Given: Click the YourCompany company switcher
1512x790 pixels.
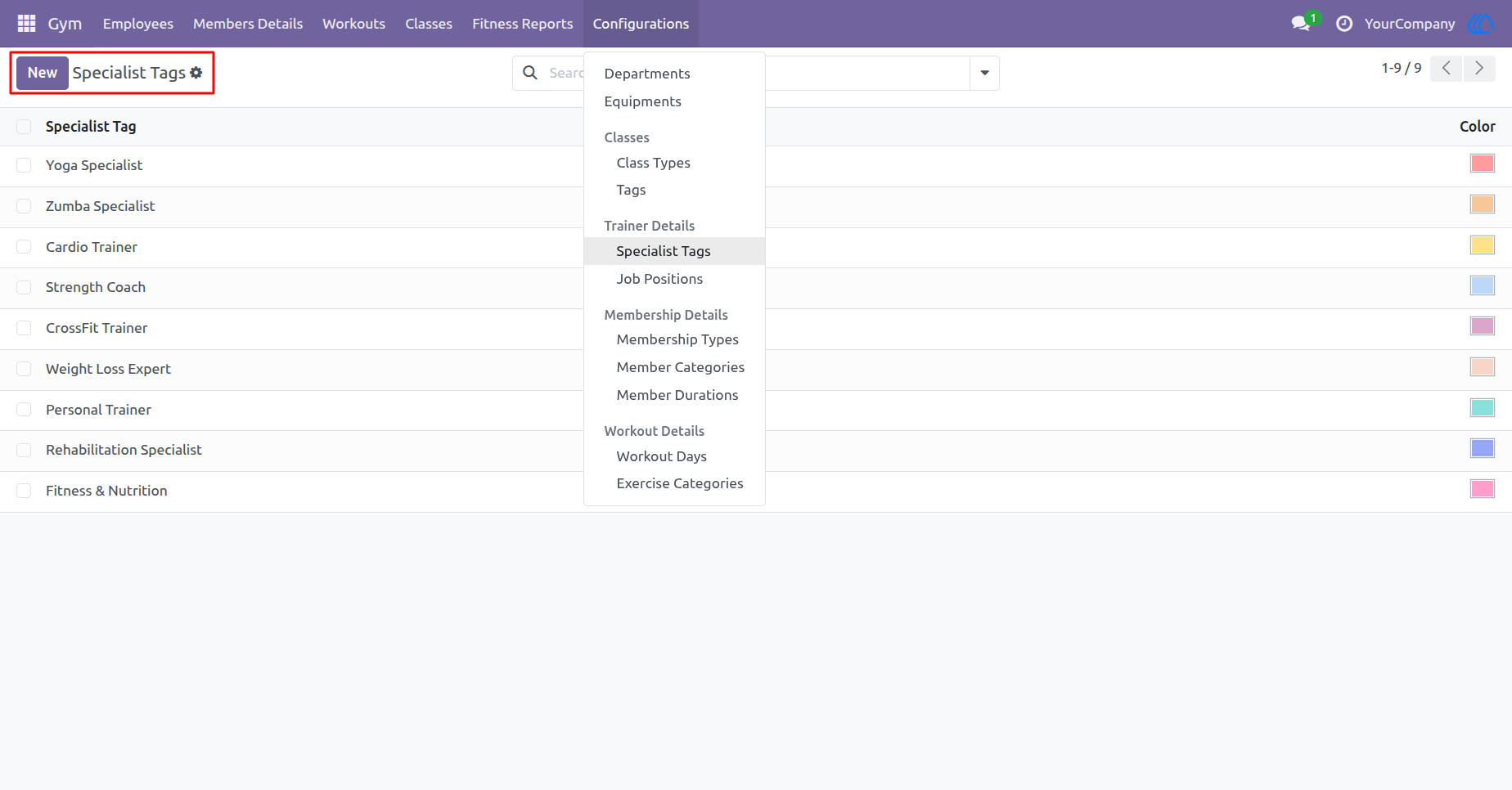Looking at the screenshot, I should [x=1410, y=24].
